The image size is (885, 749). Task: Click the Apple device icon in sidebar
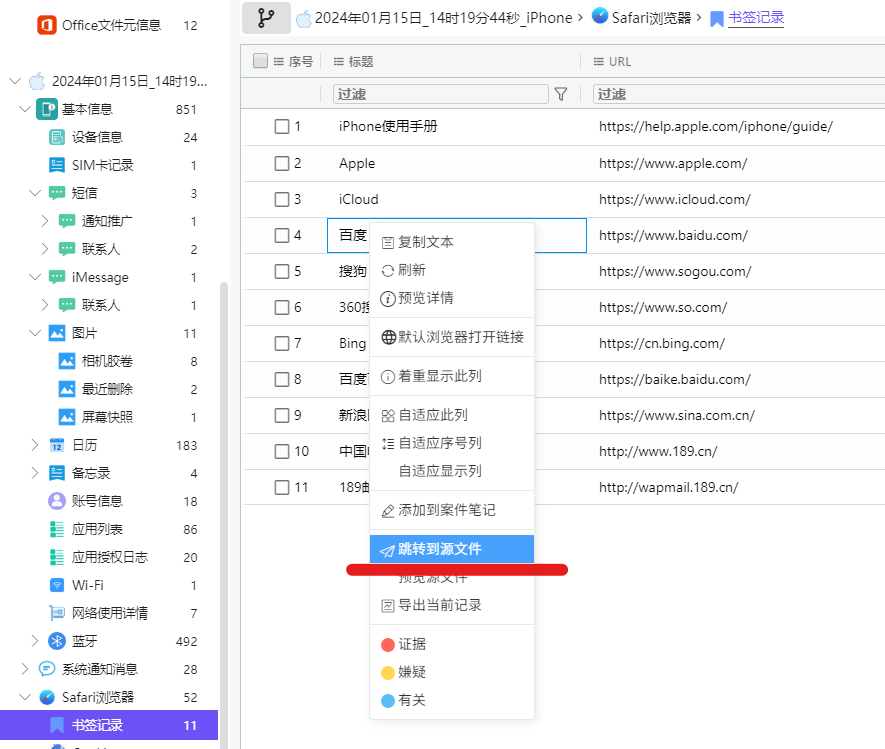point(37,81)
